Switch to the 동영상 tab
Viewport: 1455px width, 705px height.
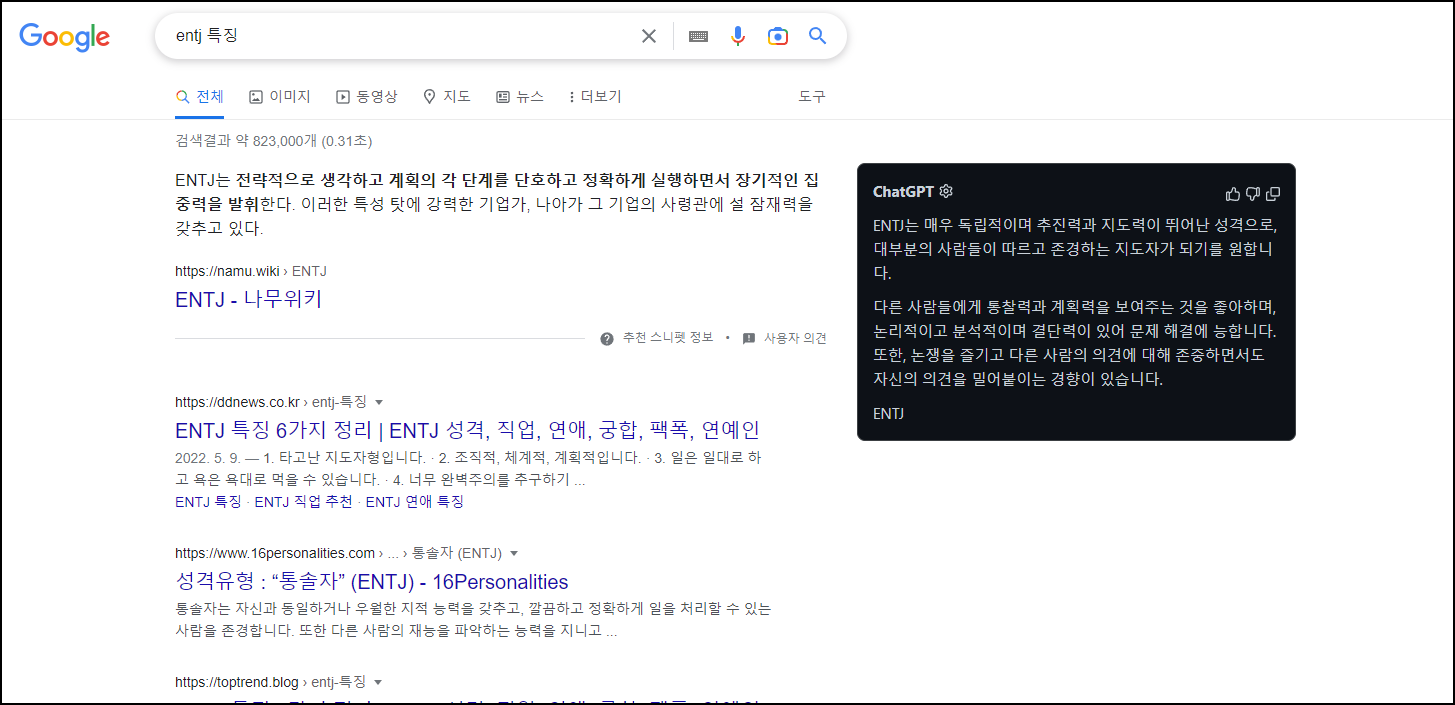pos(367,97)
